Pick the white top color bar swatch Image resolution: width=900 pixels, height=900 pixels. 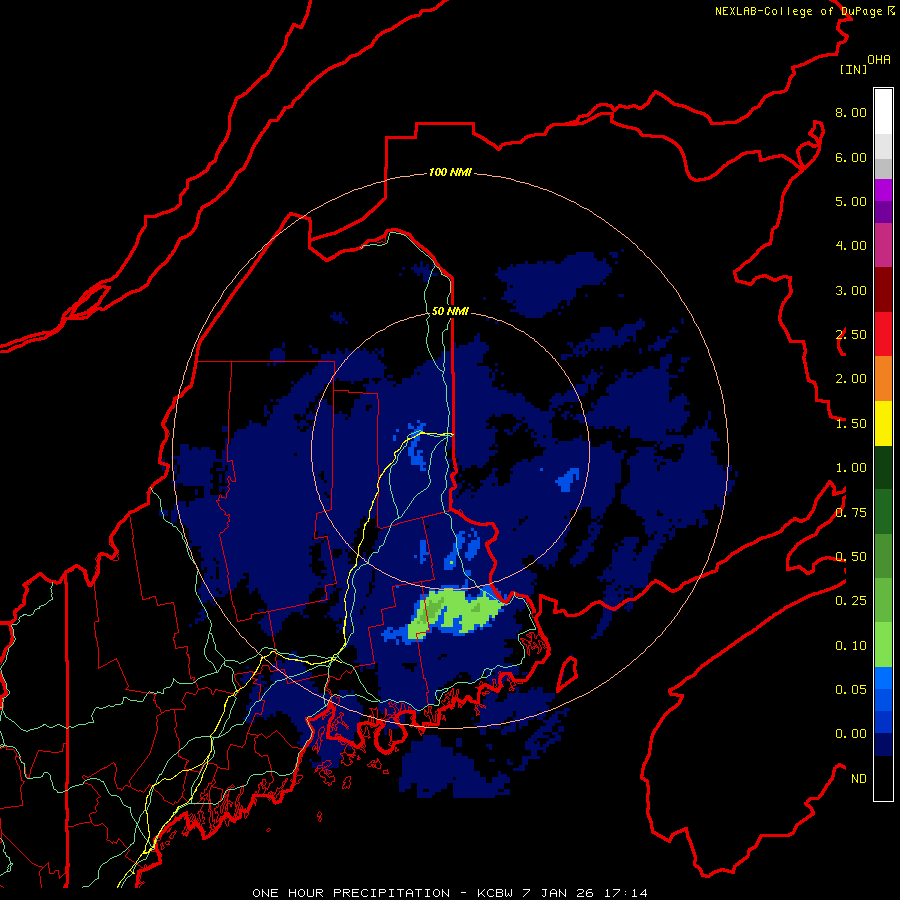(883, 112)
